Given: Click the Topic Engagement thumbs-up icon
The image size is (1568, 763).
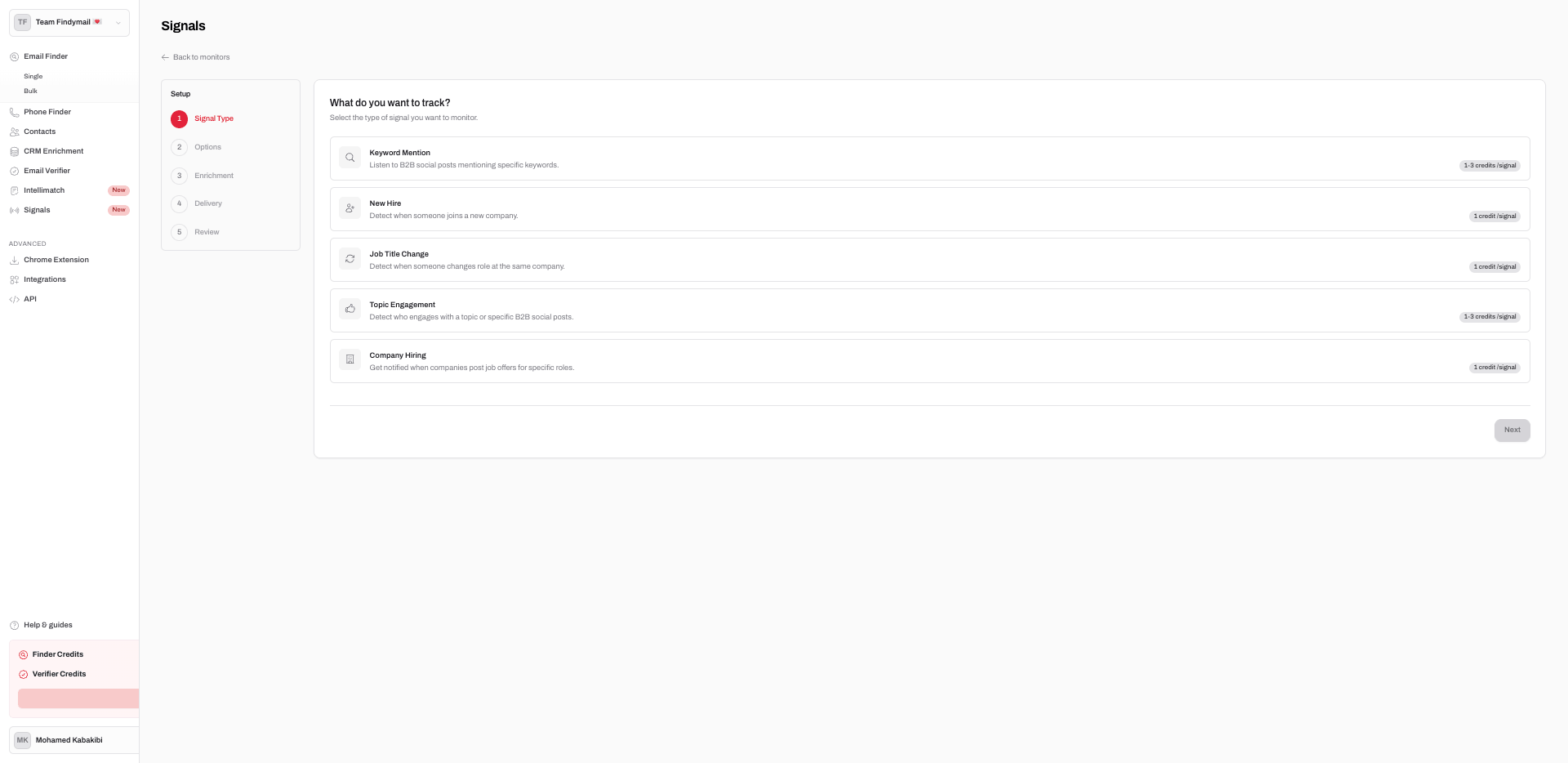Looking at the screenshot, I should tap(350, 309).
